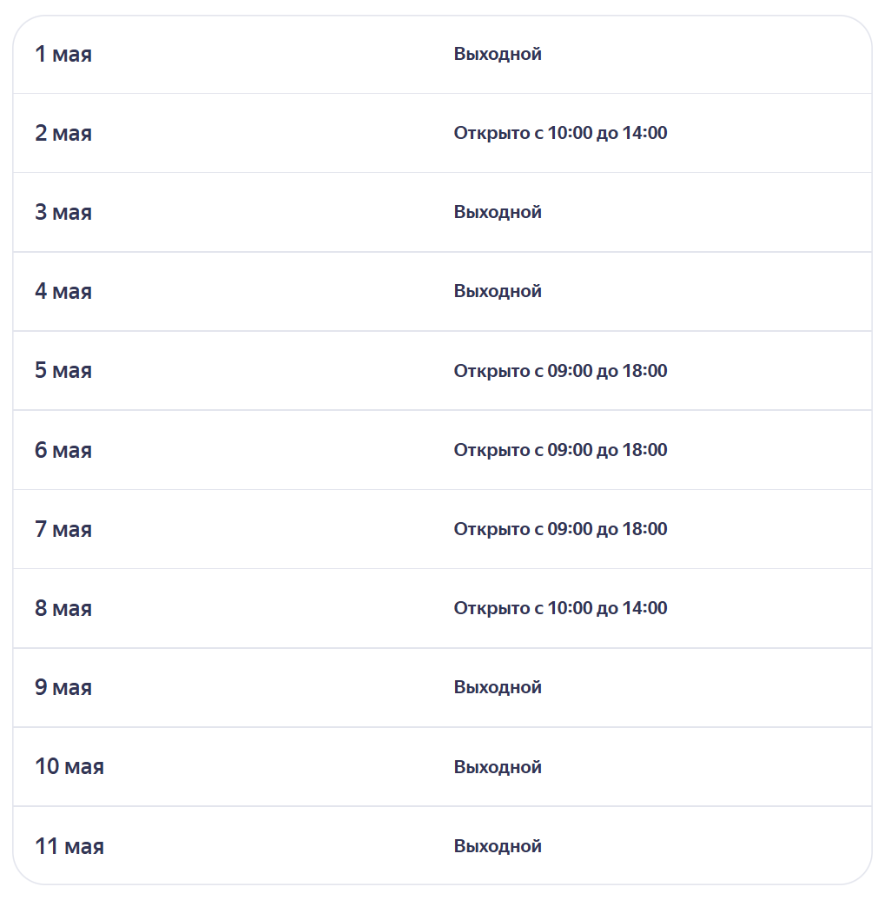The image size is (891, 900).
Task: Select the 7 мая date label
Action: click(x=63, y=530)
